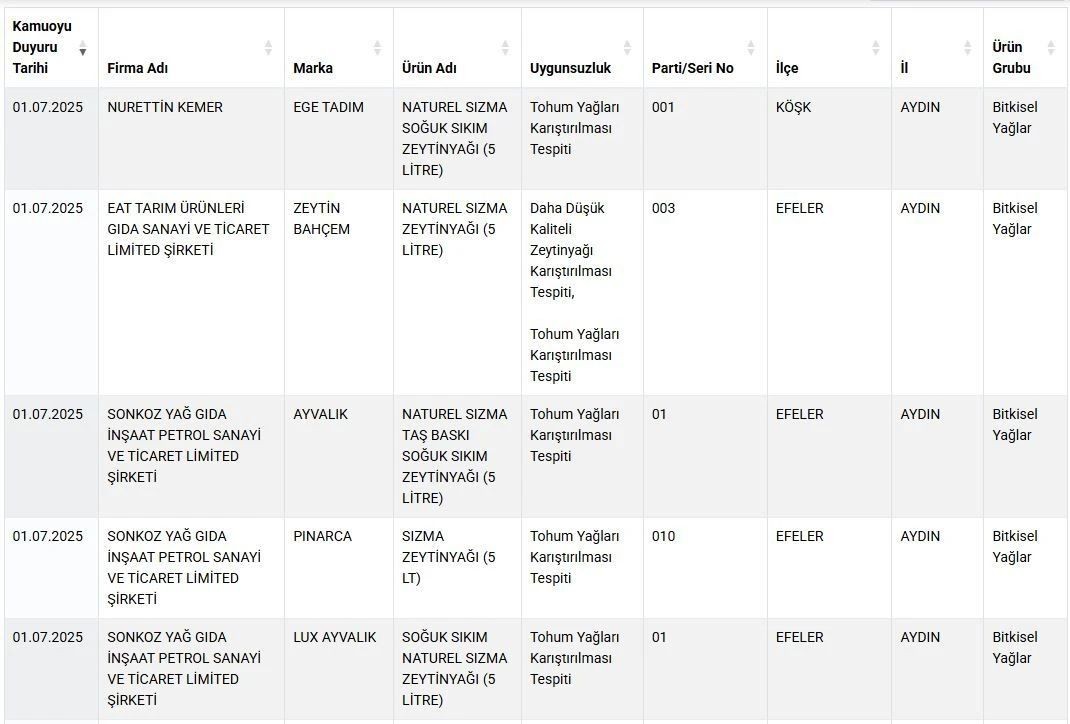
Task: Click the İlçe column sort arrows
Action: pos(876,48)
